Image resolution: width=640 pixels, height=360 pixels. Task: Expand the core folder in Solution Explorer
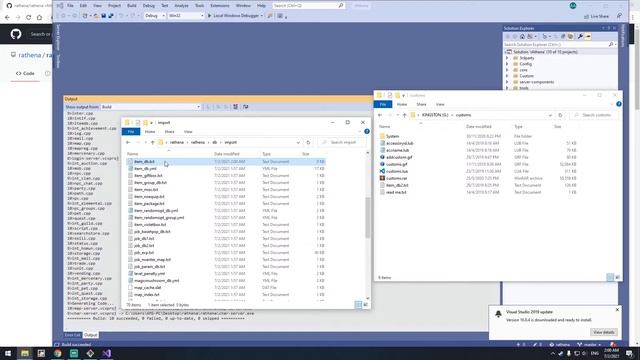pyautogui.click(x=507, y=70)
